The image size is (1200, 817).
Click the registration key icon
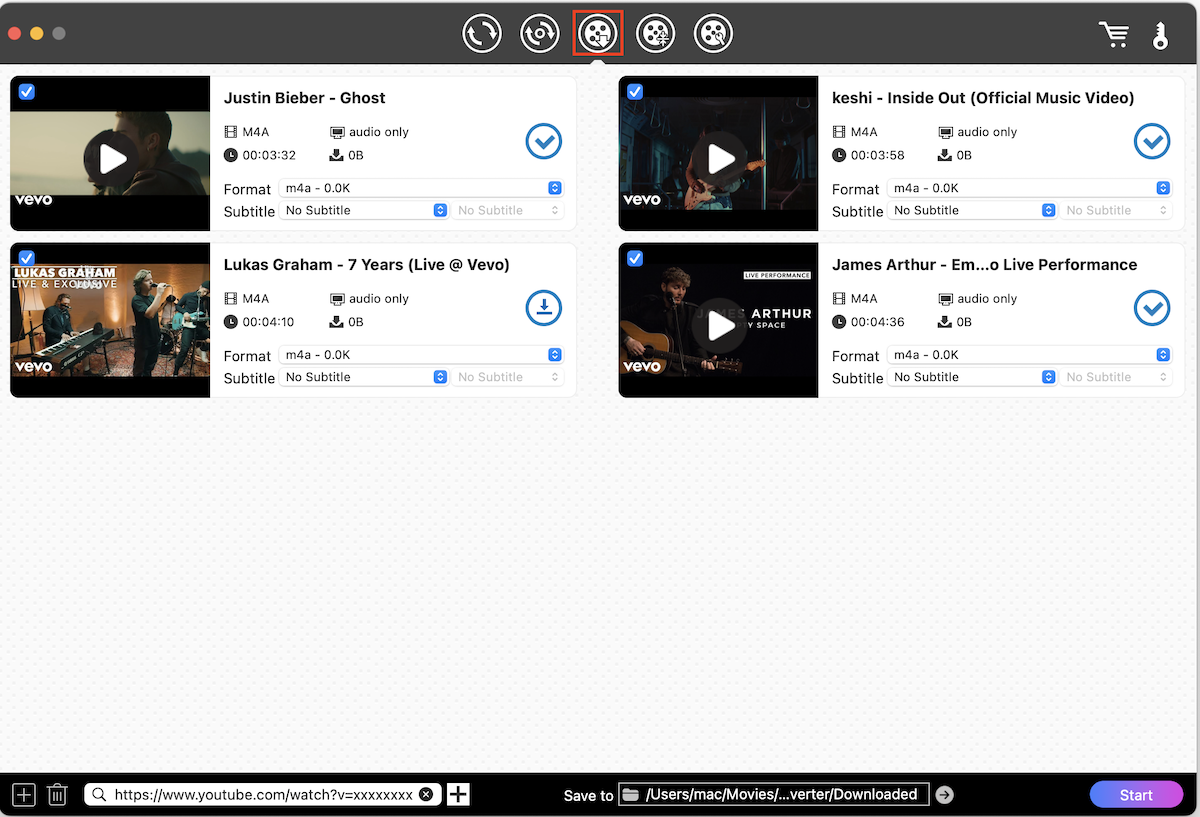point(1160,35)
